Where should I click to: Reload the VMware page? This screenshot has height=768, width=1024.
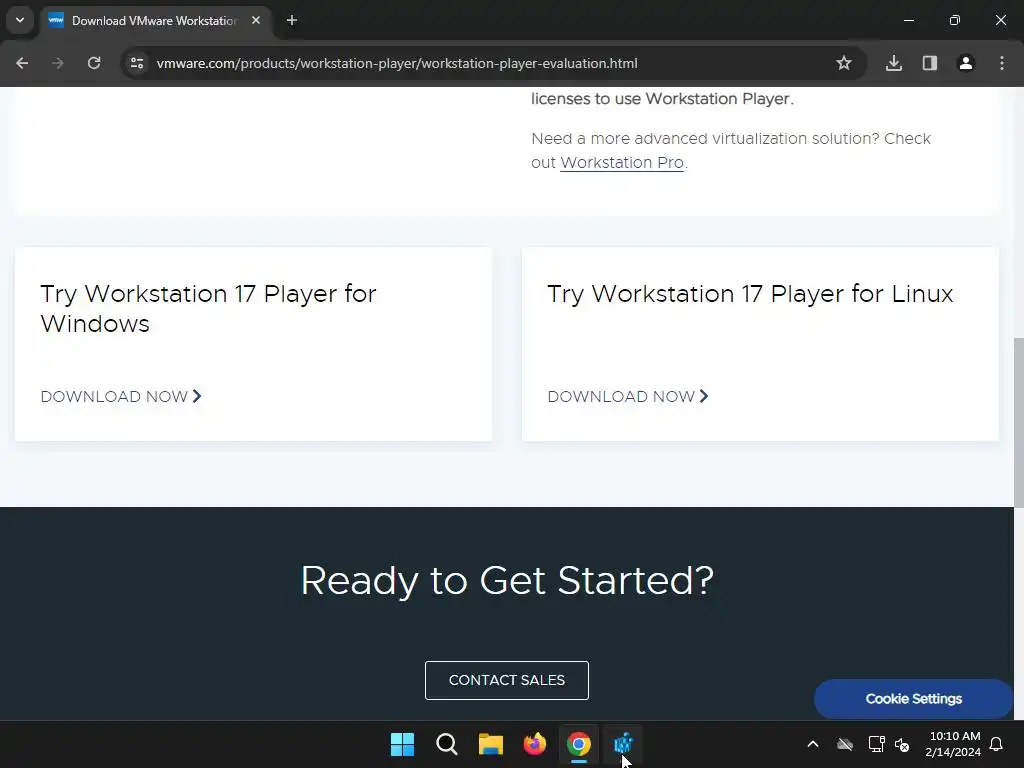[94, 63]
